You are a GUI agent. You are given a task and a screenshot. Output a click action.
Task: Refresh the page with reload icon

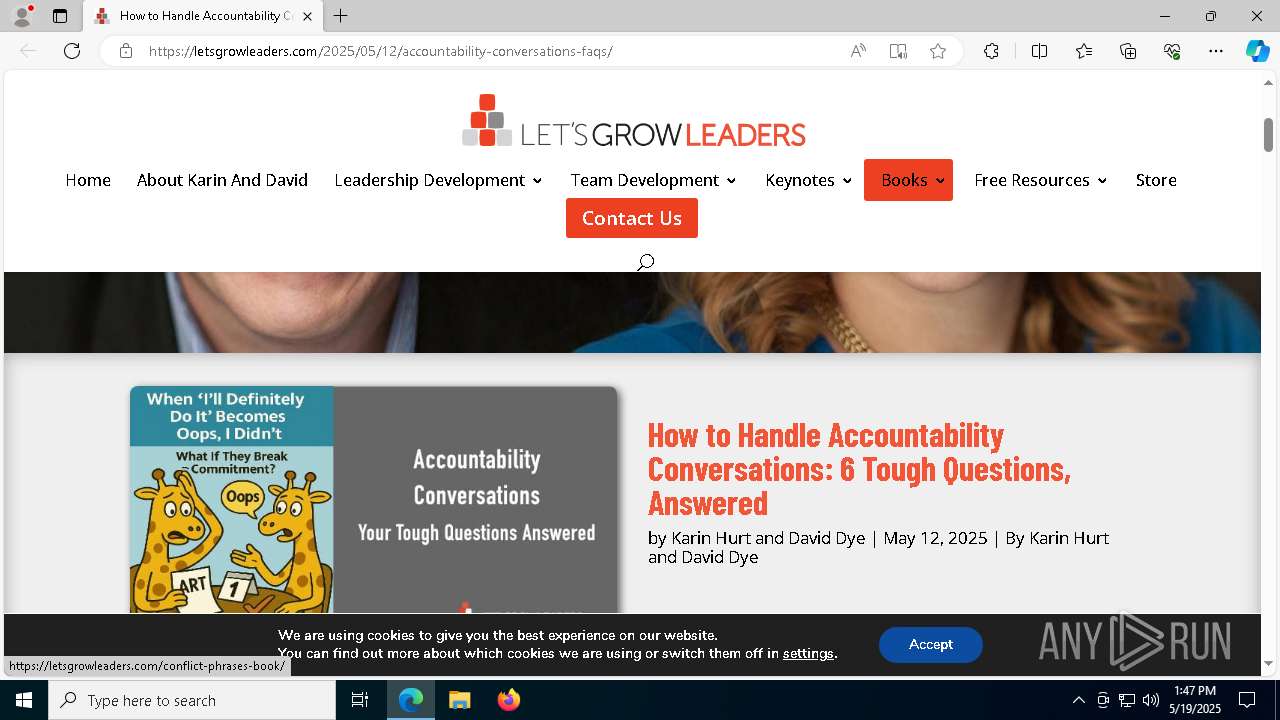pos(72,51)
